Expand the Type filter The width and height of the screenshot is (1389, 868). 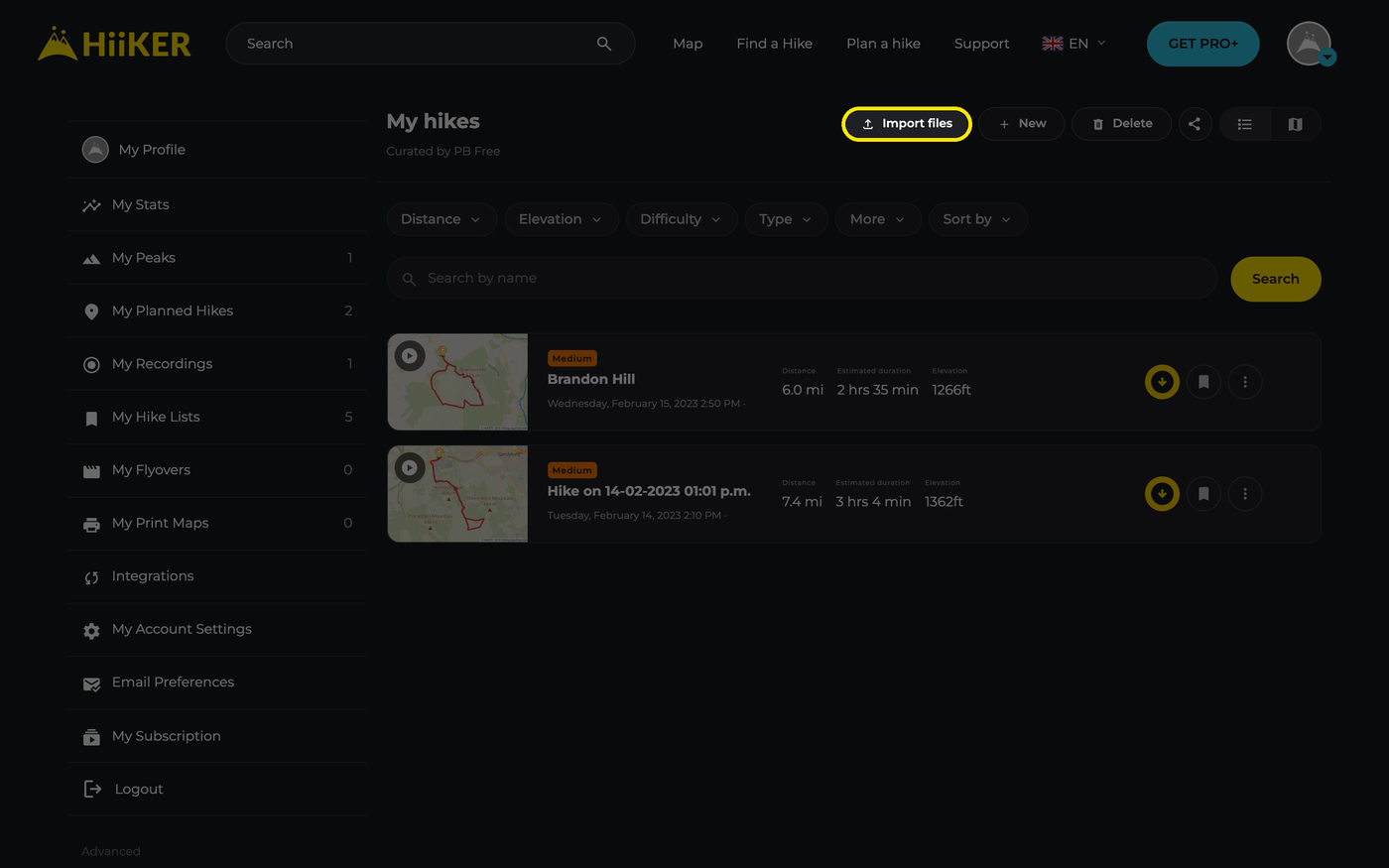pyautogui.click(x=786, y=219)
